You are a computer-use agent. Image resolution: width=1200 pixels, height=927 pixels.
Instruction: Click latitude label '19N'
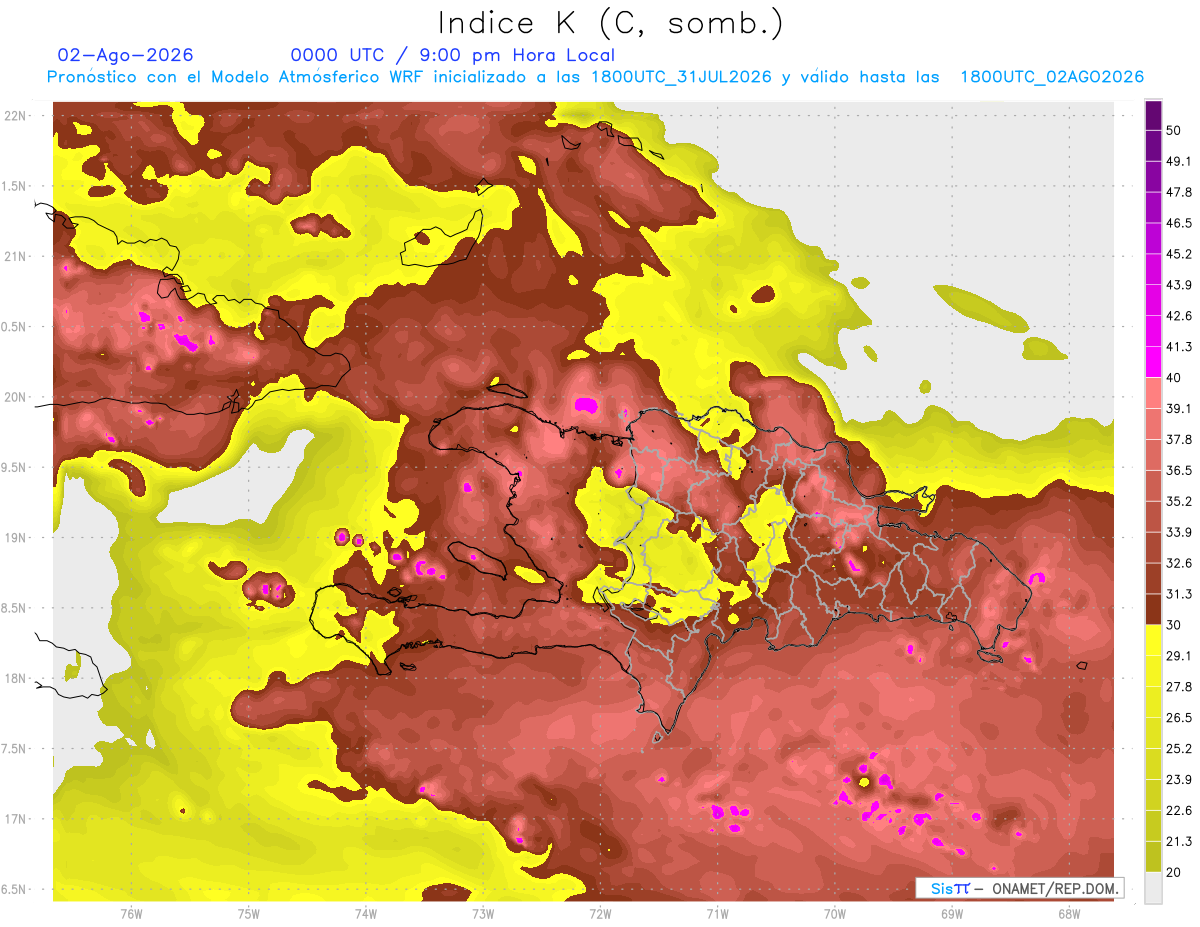click(17, 538)
